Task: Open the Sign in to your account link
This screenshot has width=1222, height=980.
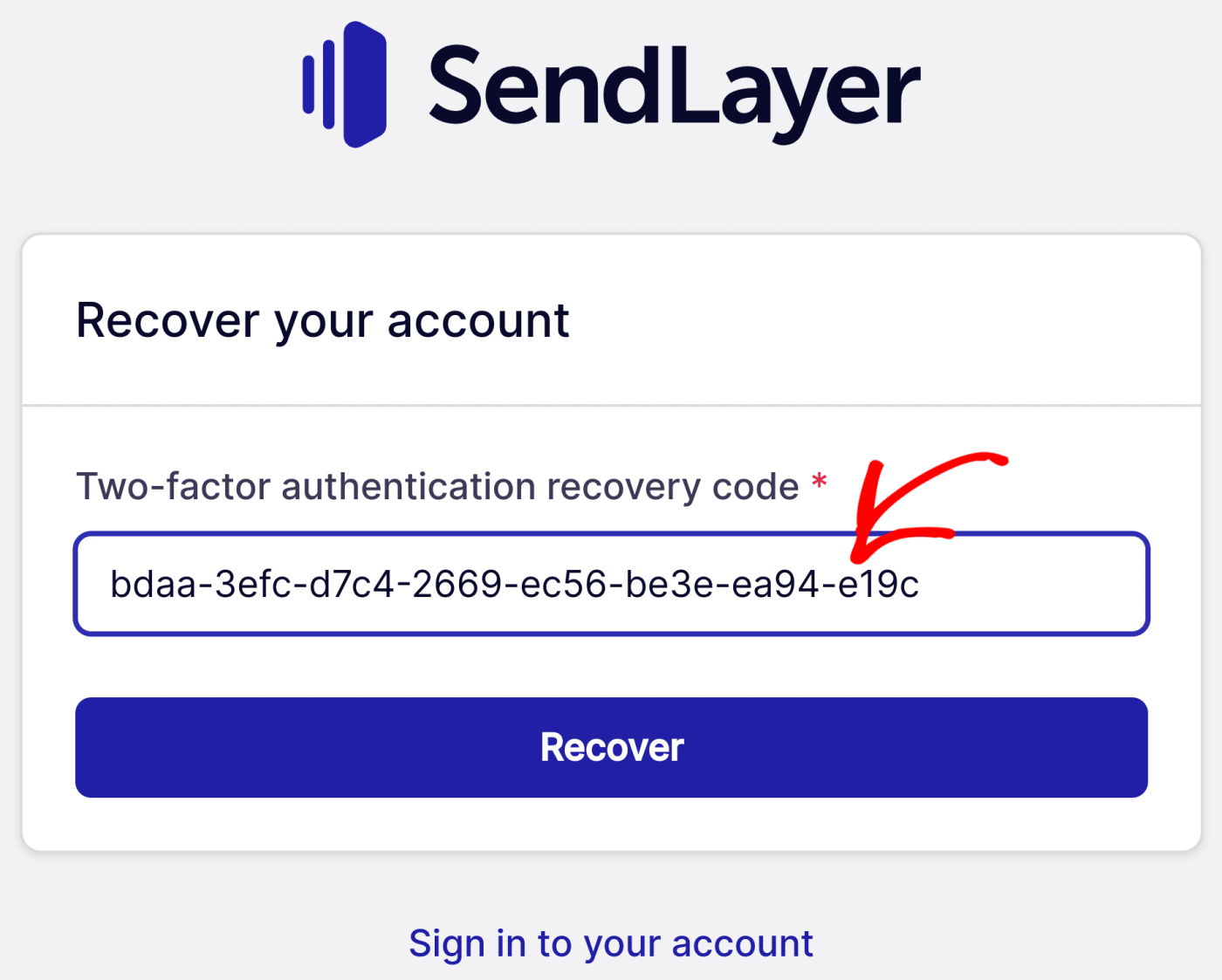Action: coord(611,942)
